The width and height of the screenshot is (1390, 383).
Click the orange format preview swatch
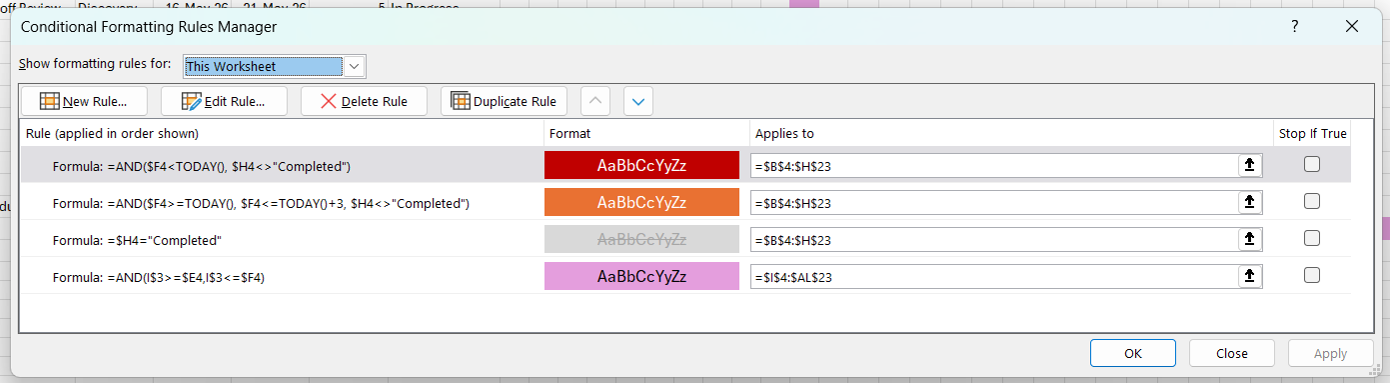(642, 202)
